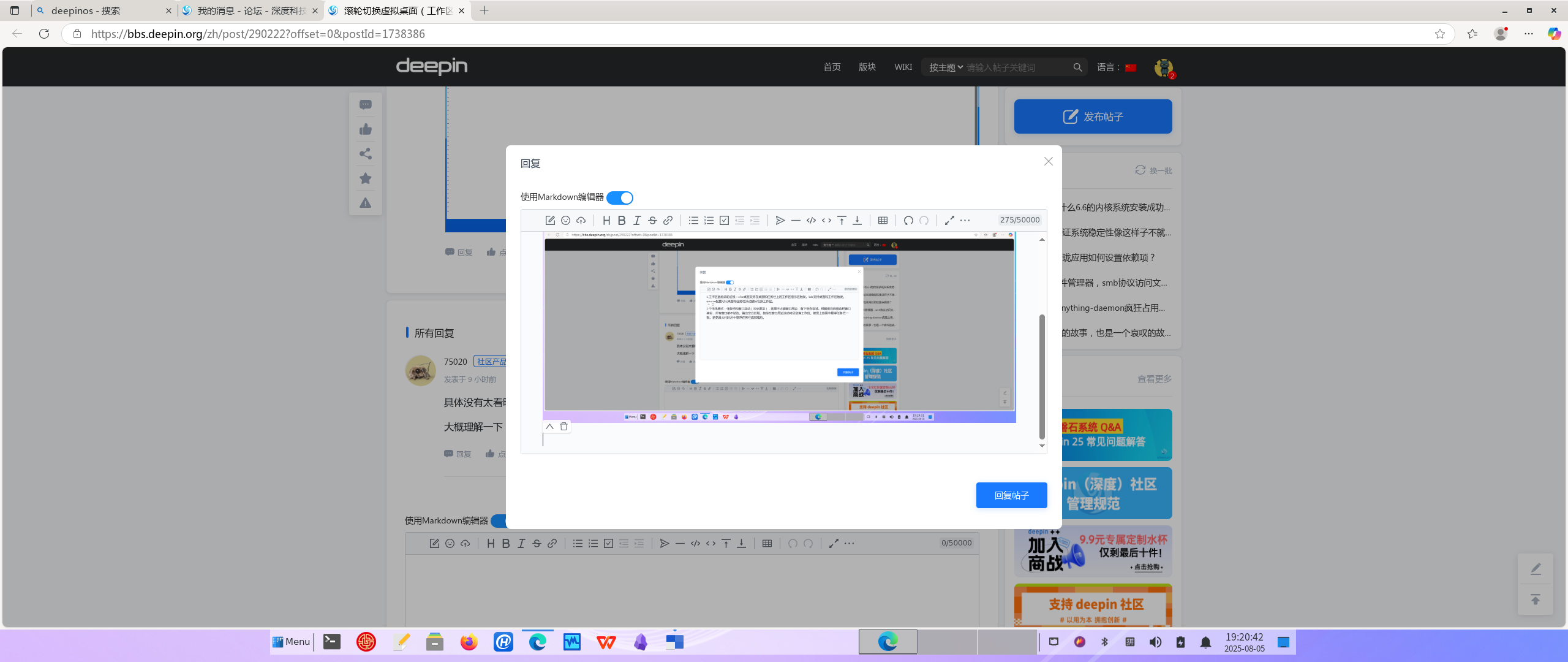Image resolution: width=1568 pixels, height=662 pixels.
Task: Collapse the image block using up chevron
Action: 549,427
